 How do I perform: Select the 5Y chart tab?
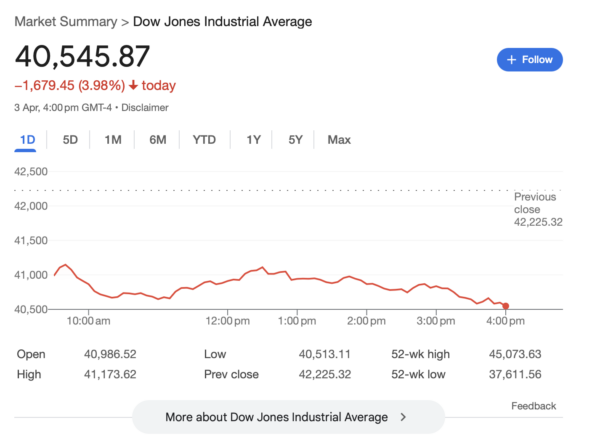(295, 140)
